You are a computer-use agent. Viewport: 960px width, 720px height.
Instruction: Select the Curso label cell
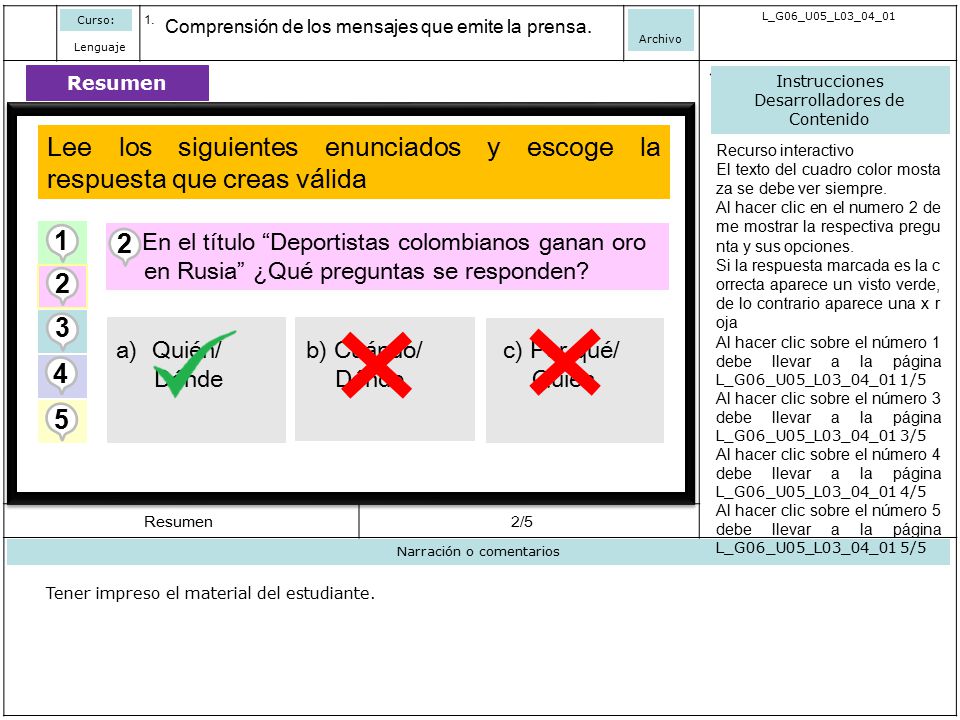coord(96,20)
